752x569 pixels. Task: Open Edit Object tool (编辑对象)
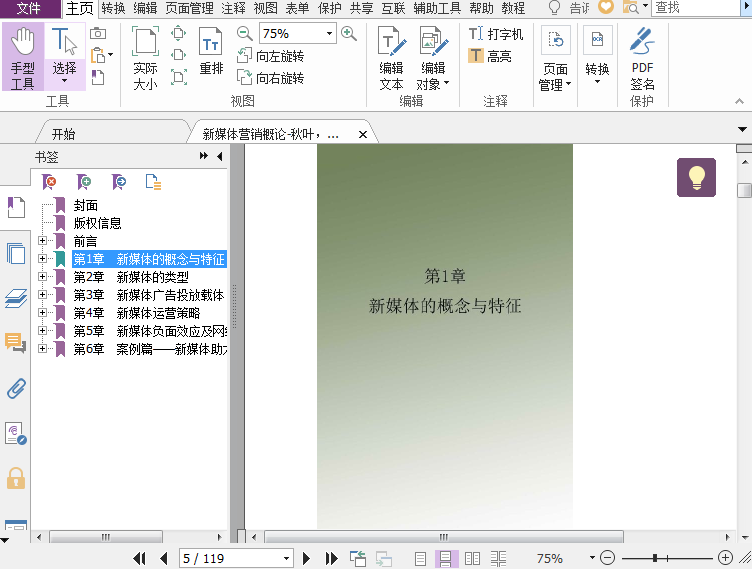coord(433,58)
